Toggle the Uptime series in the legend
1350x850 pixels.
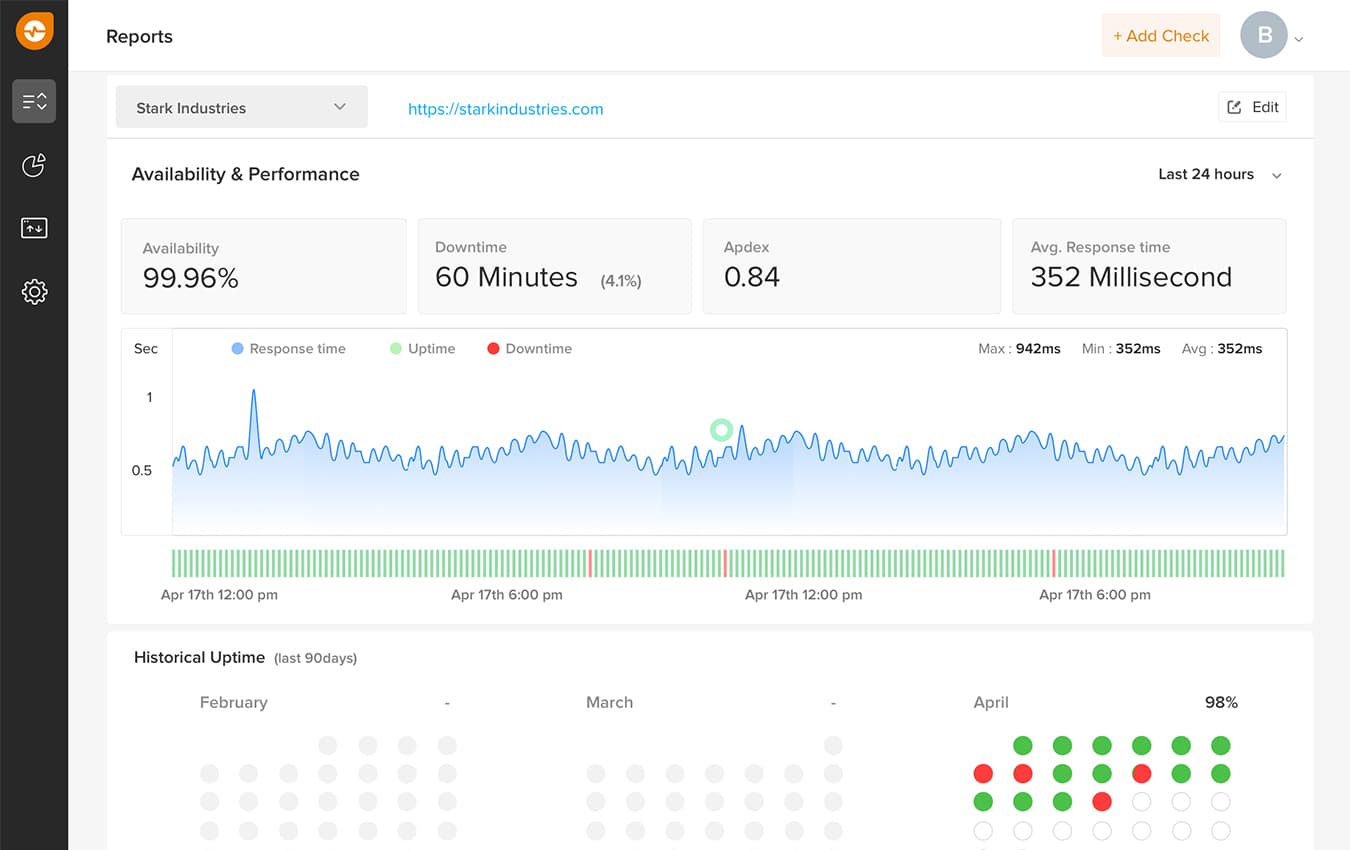(x=422, y=348)
